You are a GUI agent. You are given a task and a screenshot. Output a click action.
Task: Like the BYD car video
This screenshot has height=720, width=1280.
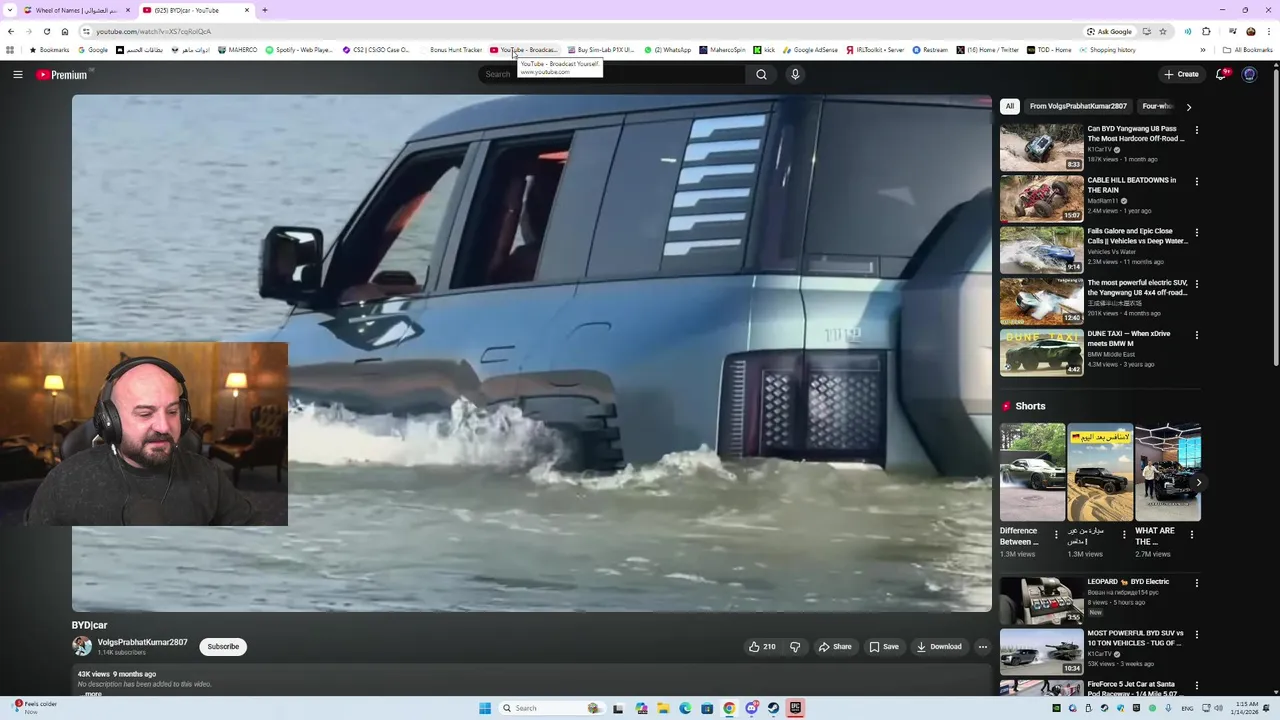(762, 647)
